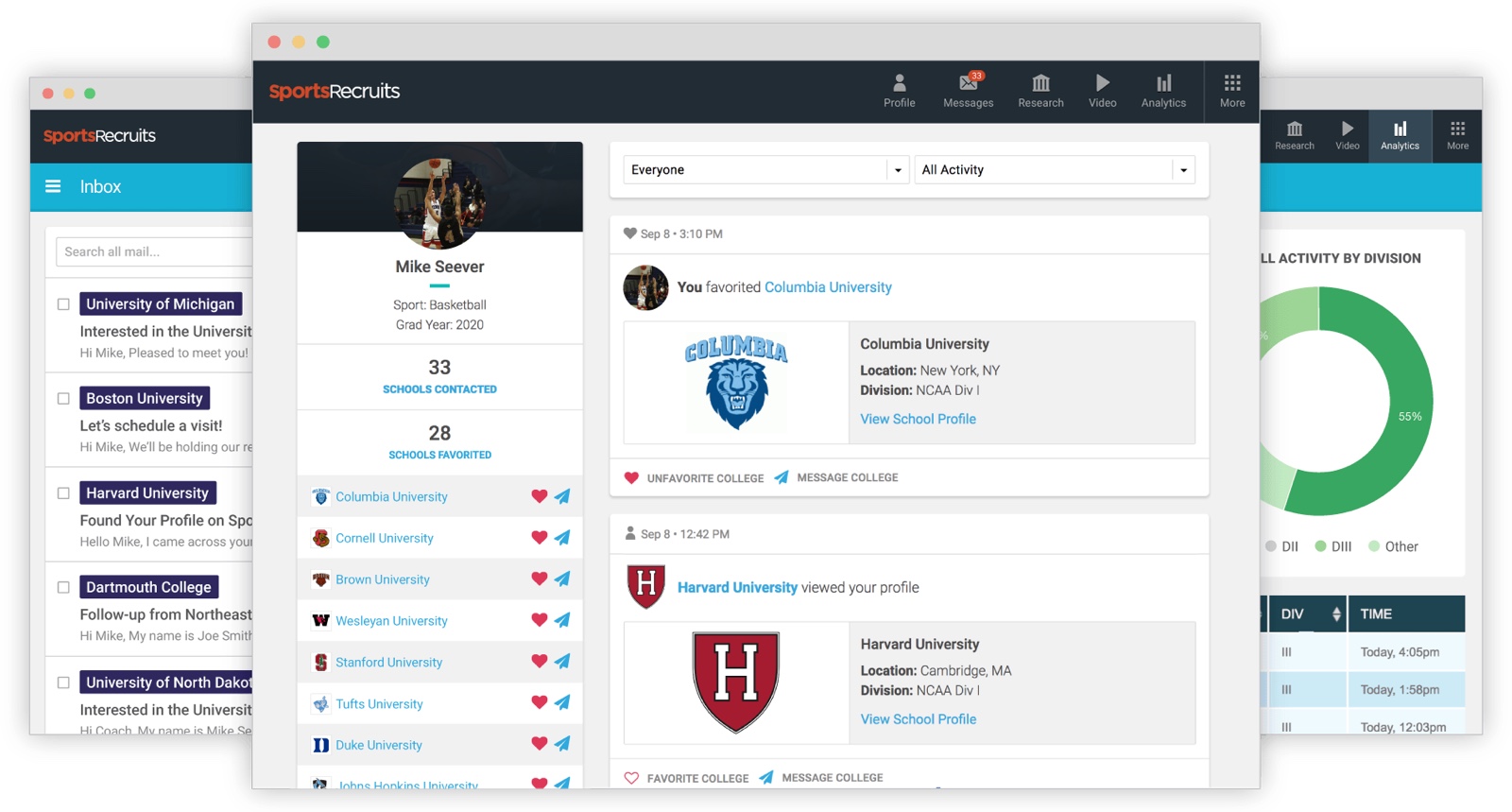Image resolution: width=1512 pixels, height=812 pixels.
Task: Open the All Activity filter dropdown
Action: 1055,170
